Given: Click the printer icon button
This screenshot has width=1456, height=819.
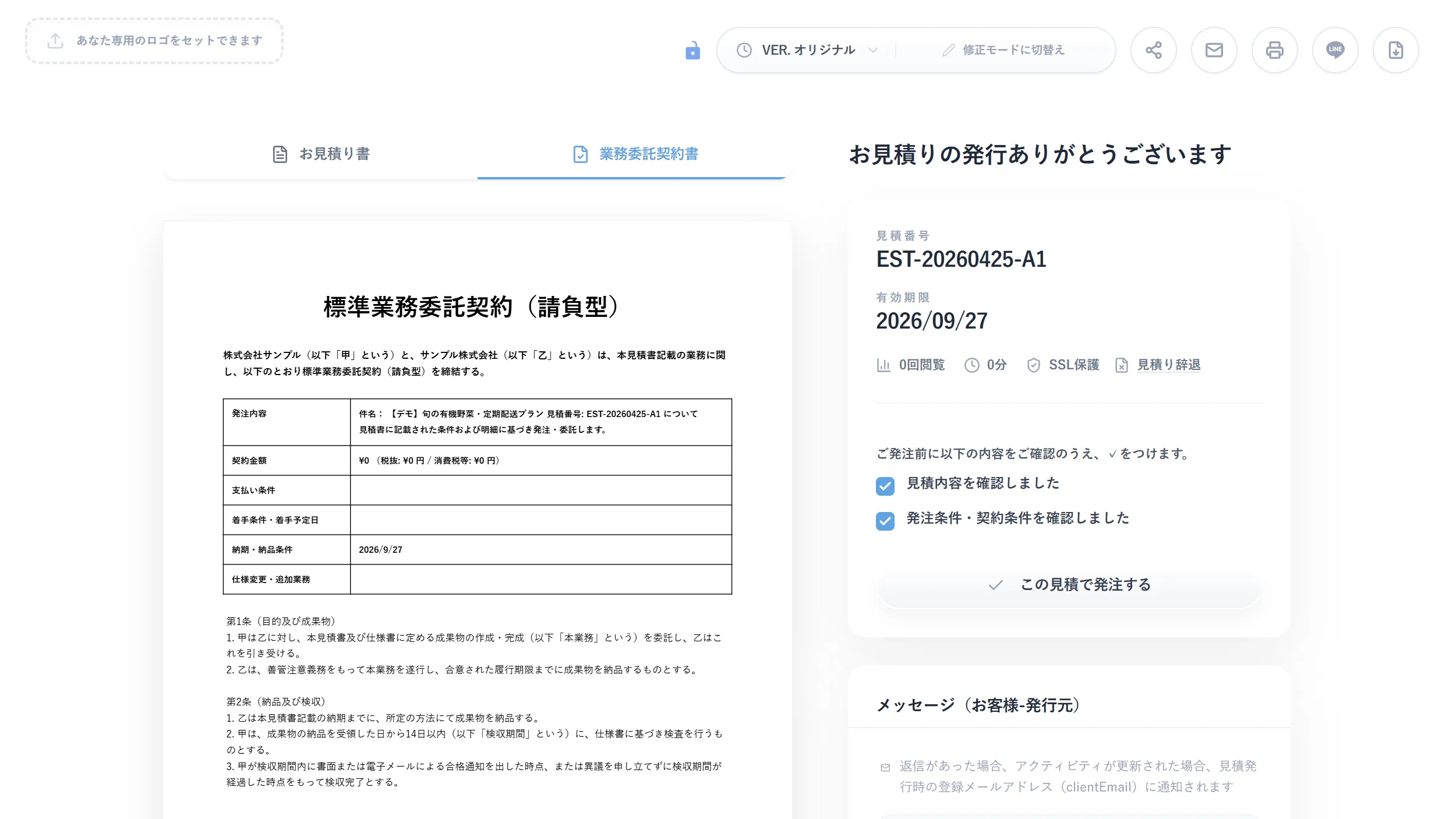Looking at the screenshot, I should pos(1274,50).
